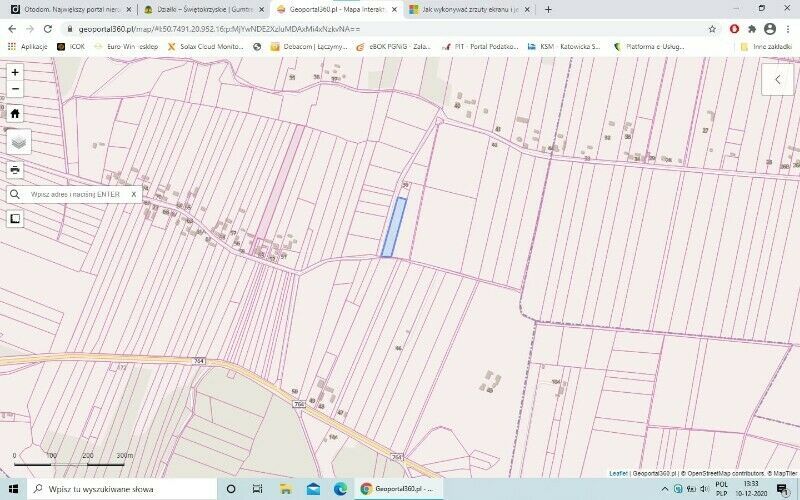Reload the page
Screen dimensions: 800x500
[x=48, y=29]
